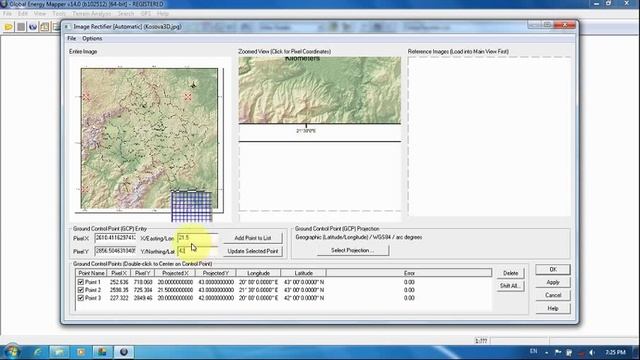This screenshot has height=360, width=640.
Task: Click the Shift All button
Action: point(510,286)
